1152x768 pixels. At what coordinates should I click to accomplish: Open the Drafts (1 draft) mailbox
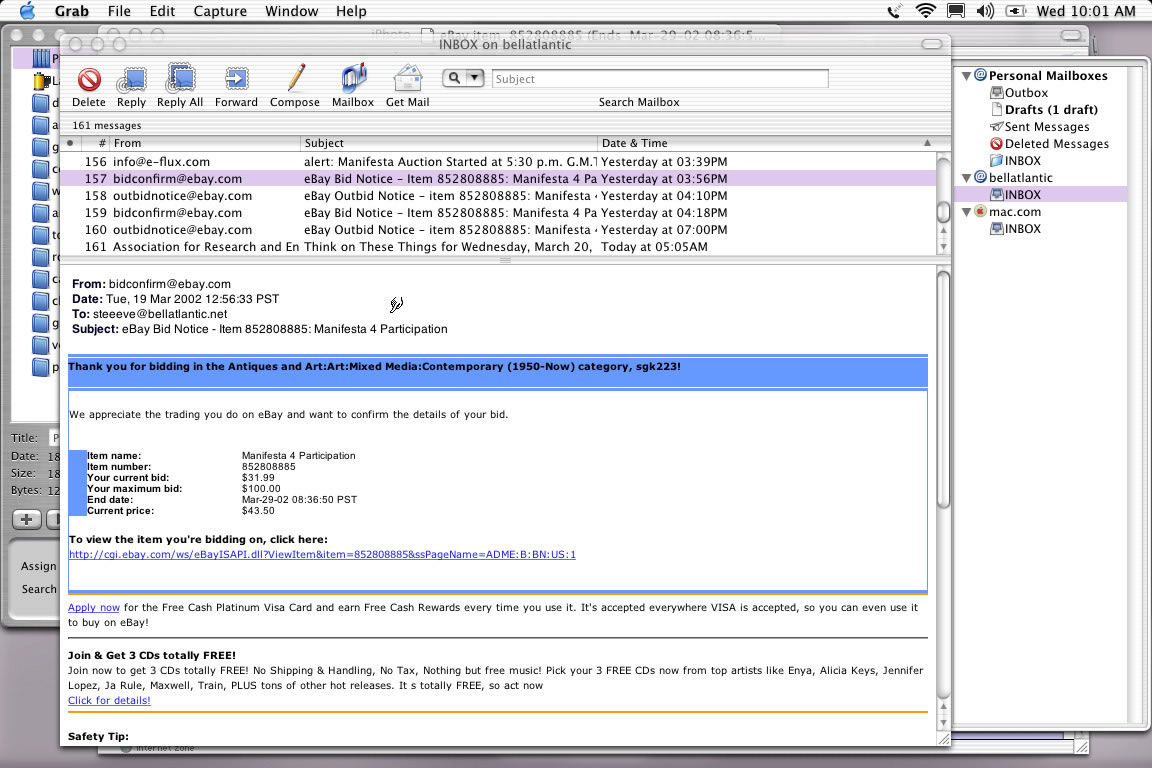[1044, 110]
